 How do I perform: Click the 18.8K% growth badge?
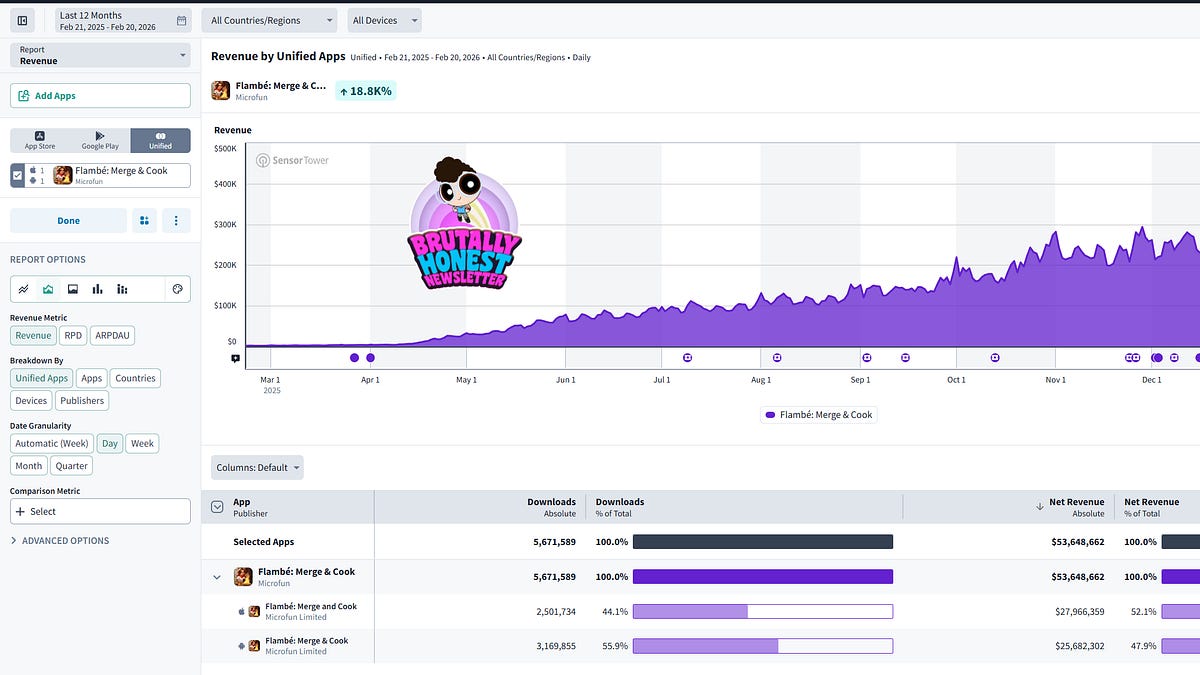pos(366,91)
